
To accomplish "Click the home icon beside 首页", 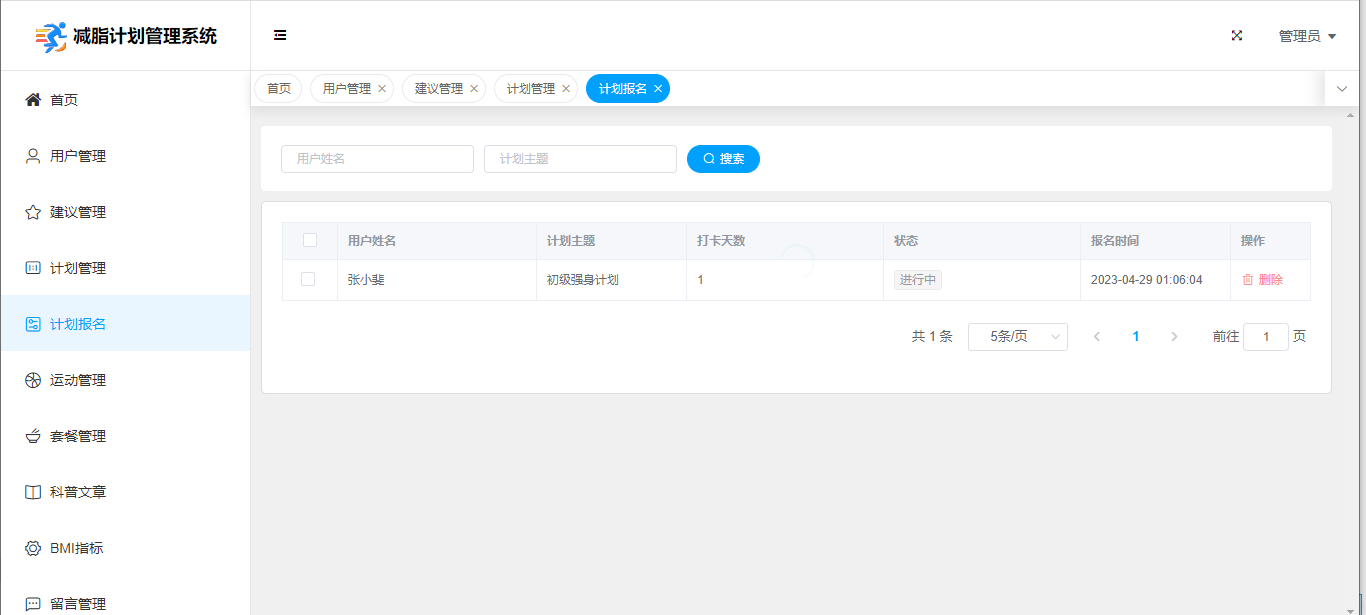I will 33,99.
